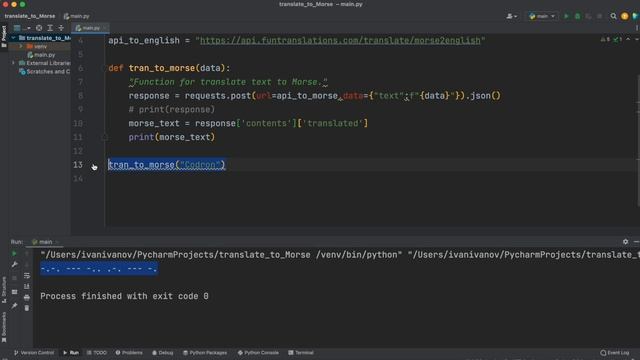The height and width of the screenshot is (360, 640).
Task: Open the user account dropdown in the toolbar
Action: (512, 16)
